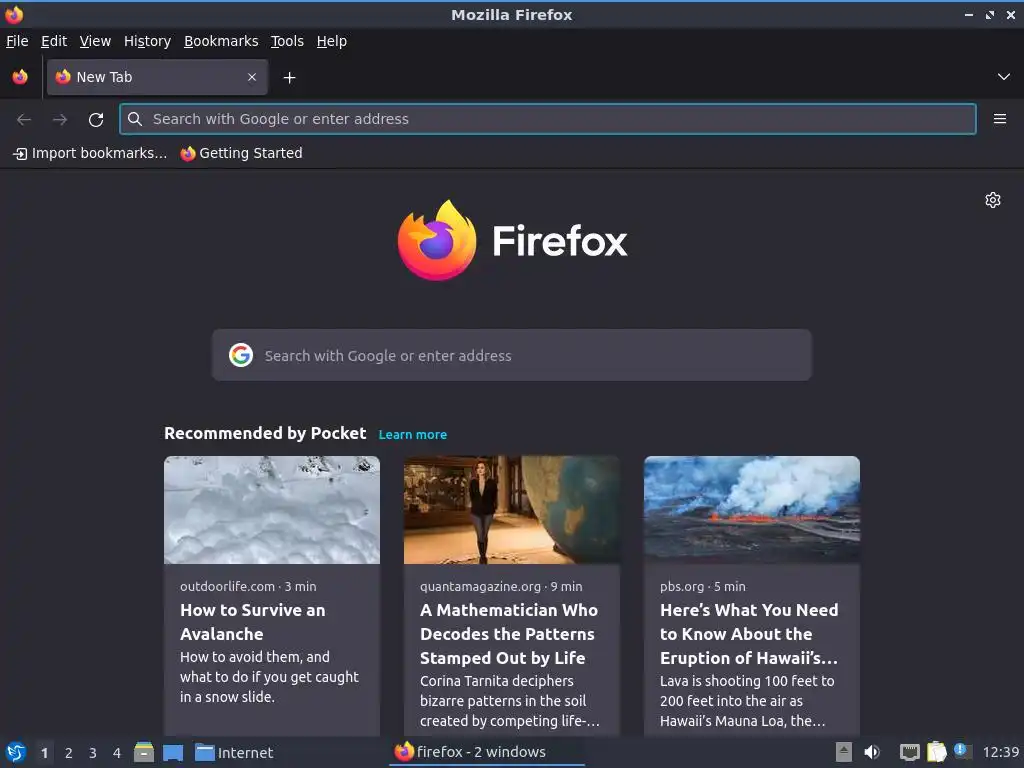Open Here's What You Need to Know headline
The height and width of the screenshot is (768, 1024).
pos(749,633)
